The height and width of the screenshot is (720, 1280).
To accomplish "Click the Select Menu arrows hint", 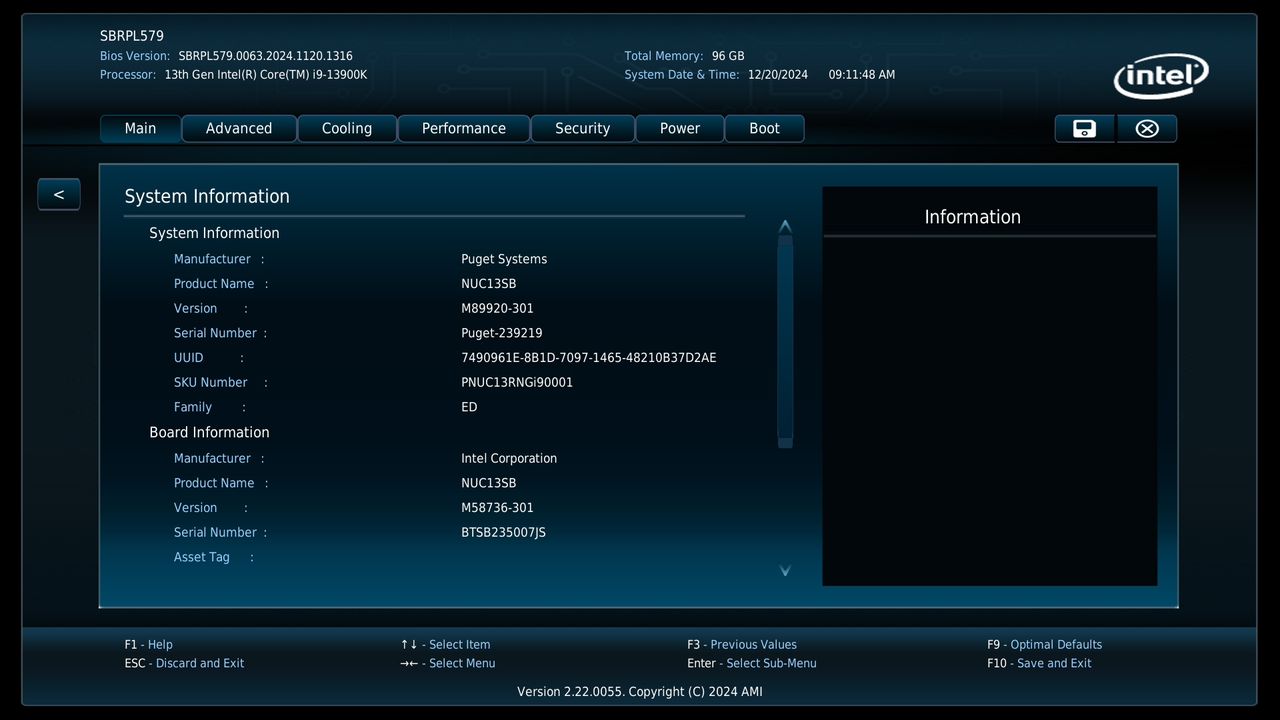I will 448,664.
